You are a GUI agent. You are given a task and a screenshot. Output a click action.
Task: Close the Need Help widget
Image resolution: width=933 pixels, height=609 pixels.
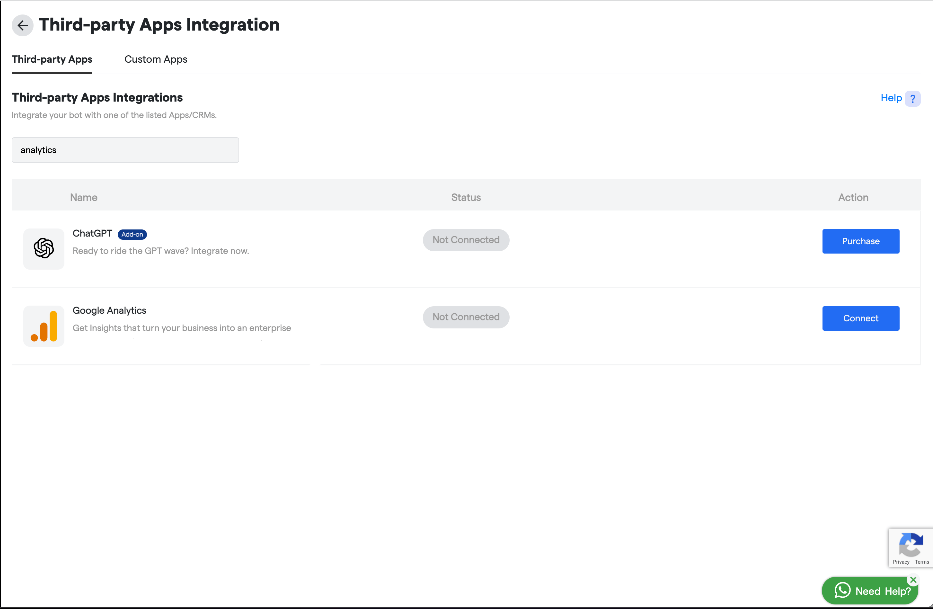[x=912, y=580]
